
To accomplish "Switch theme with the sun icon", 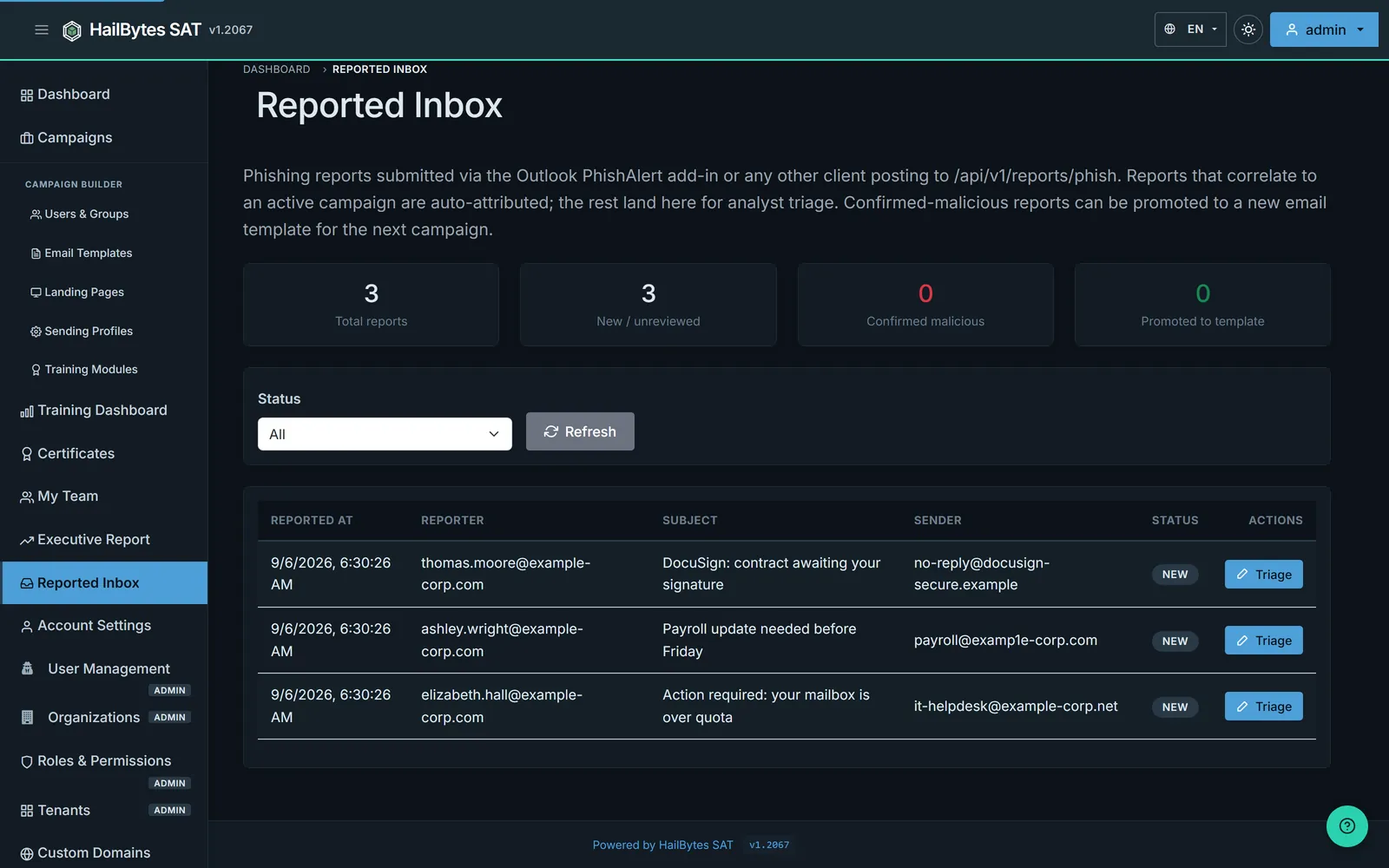I will (1248, 30).
